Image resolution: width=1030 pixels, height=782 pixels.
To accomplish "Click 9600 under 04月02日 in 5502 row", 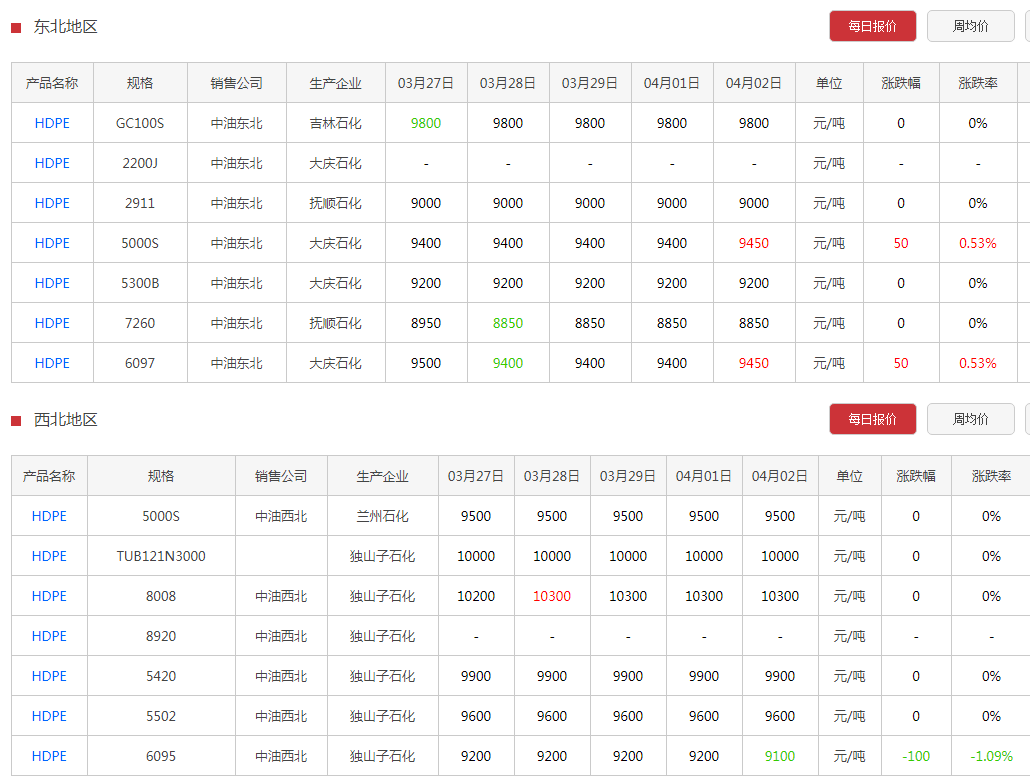I will [780, 716].
